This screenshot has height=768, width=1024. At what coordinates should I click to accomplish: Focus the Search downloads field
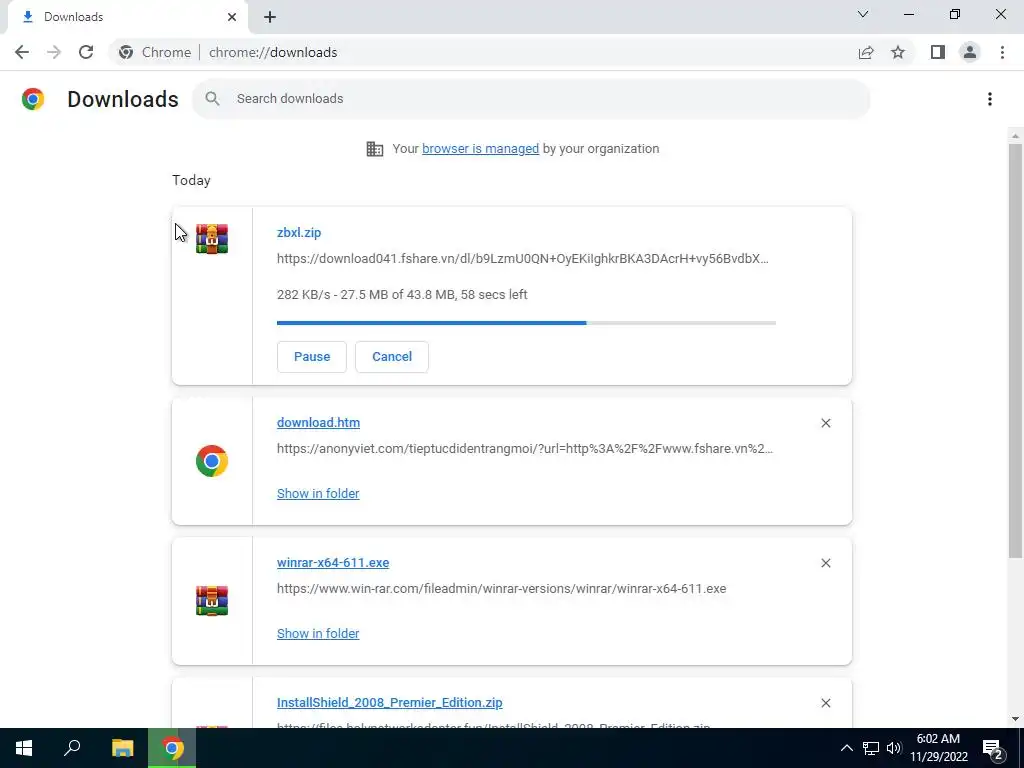point(531,99)
